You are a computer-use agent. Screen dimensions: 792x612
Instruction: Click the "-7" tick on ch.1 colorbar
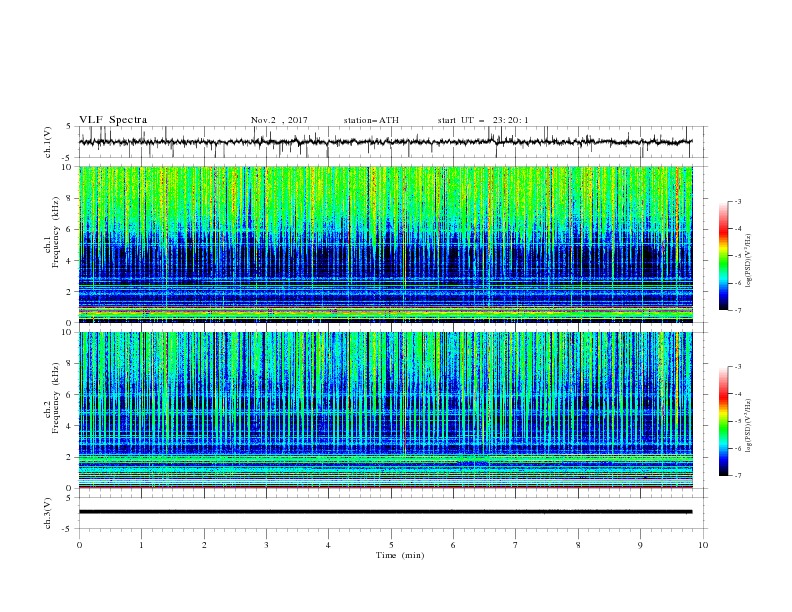click(x=737, y=310)
